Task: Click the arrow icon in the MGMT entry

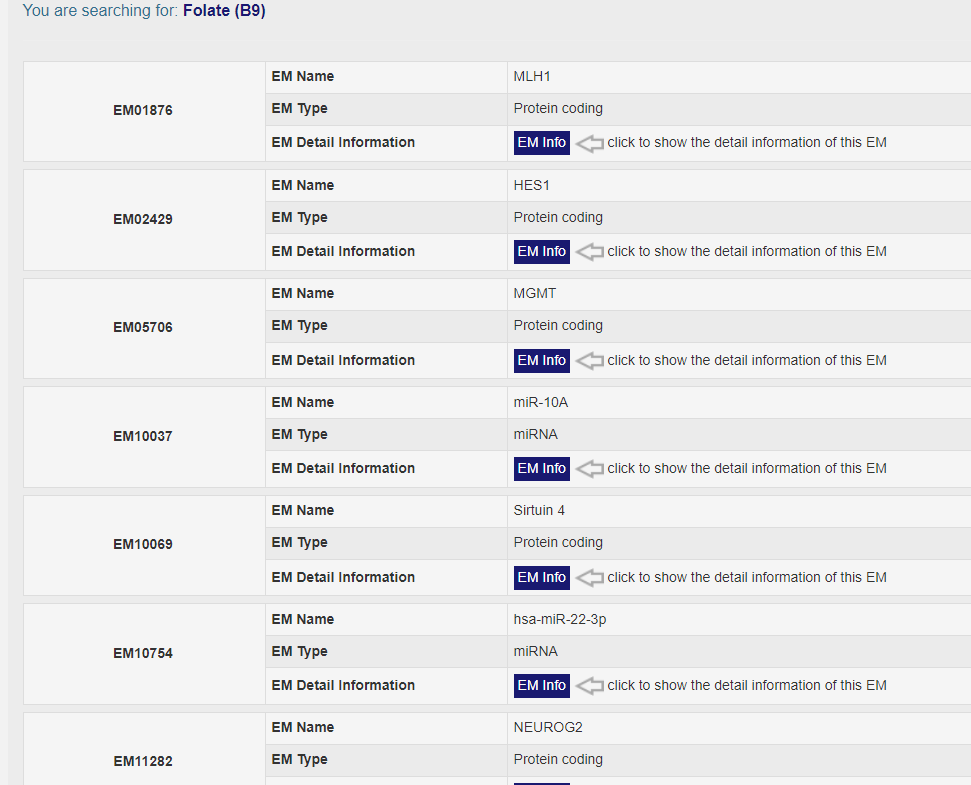Action: (590, 361)
